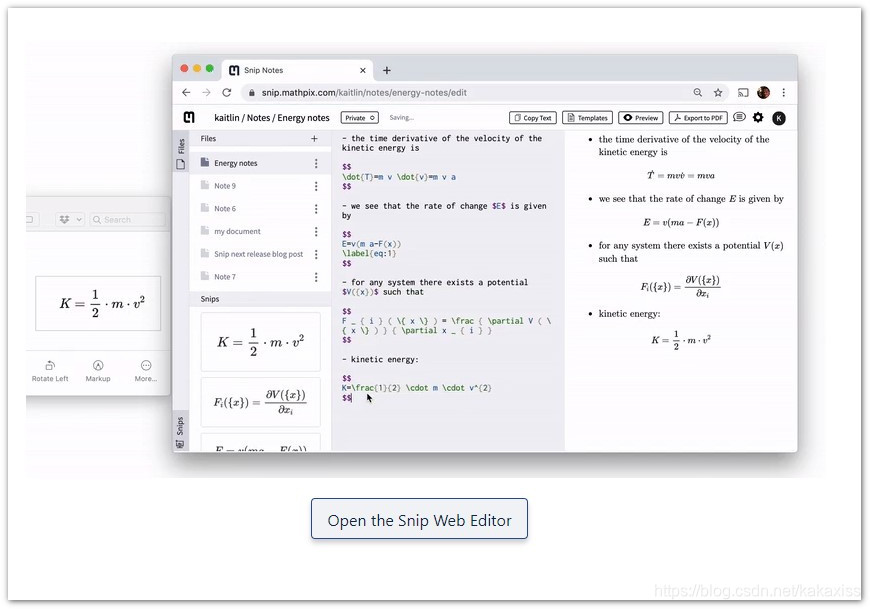870x609 pixels.
Task: Open my document three-dot options
Action: point(316,231)
